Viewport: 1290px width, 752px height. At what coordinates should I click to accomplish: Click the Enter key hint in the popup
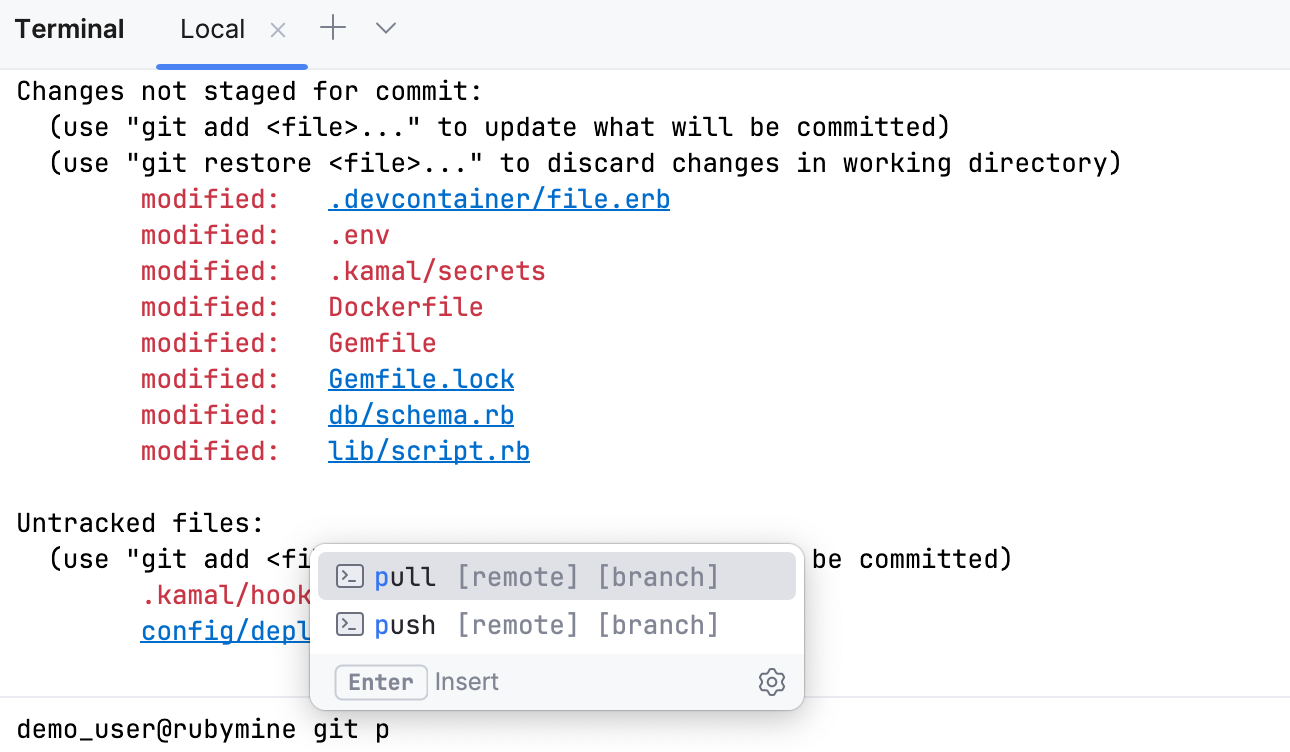(x=381, y=682)
